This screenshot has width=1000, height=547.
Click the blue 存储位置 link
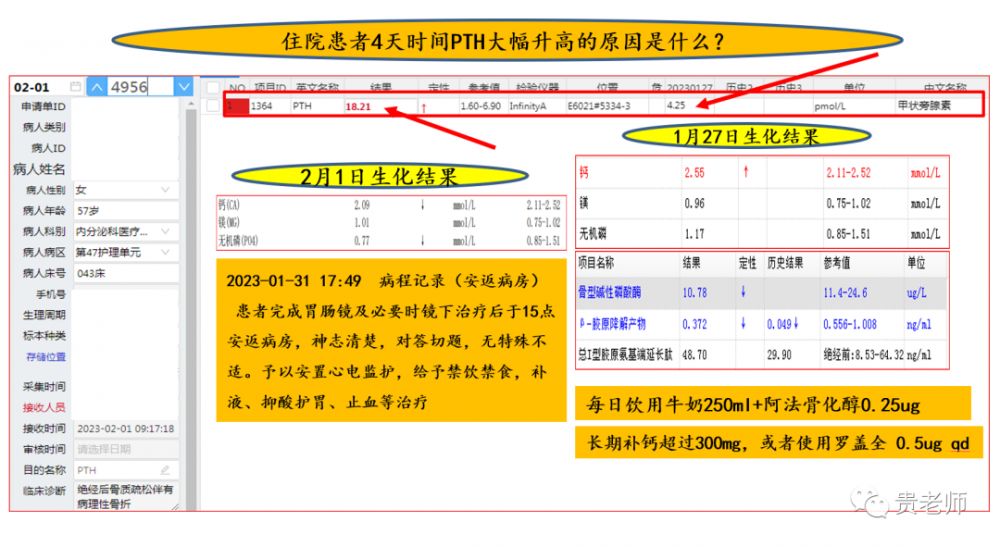[46, 357]
